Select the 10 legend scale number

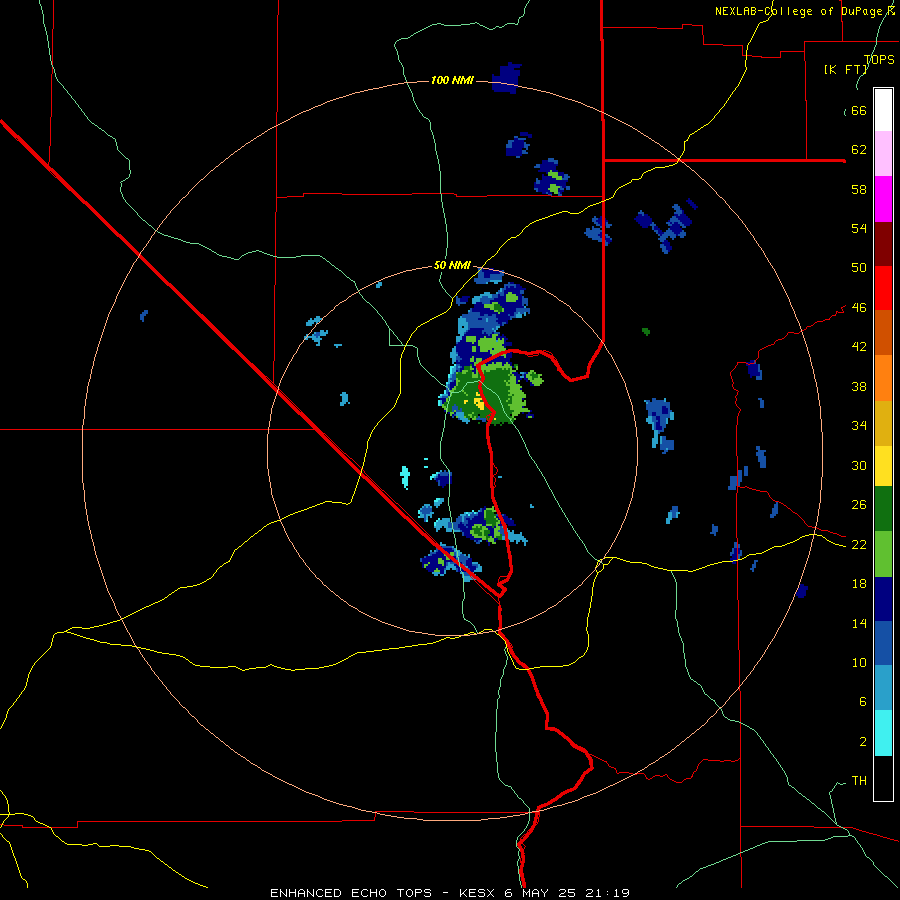[x=859, y=663]
